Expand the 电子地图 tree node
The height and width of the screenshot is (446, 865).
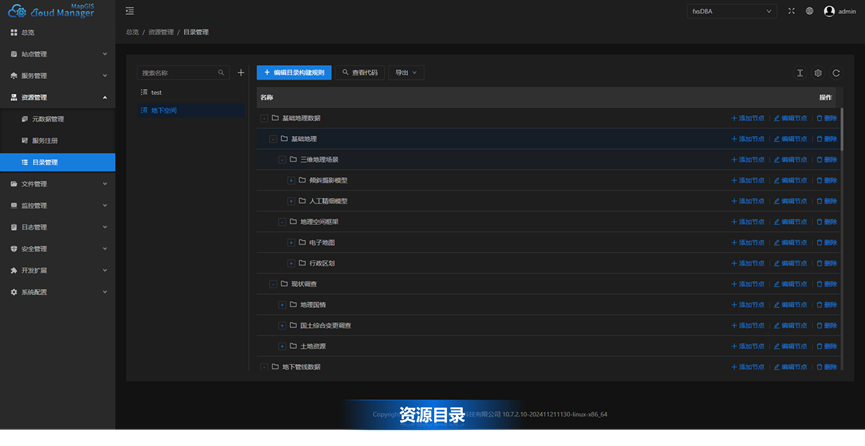point(291,242)
